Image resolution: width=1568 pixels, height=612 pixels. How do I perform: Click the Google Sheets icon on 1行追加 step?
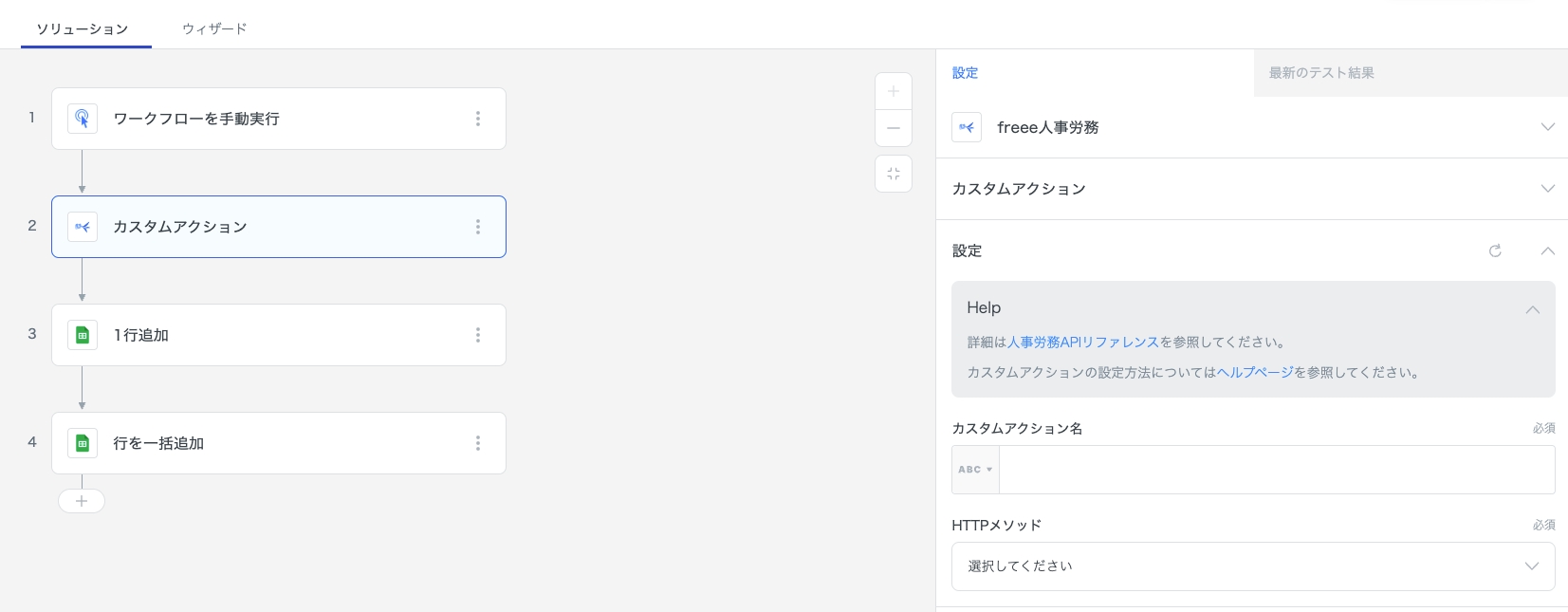tap(83, 335)
